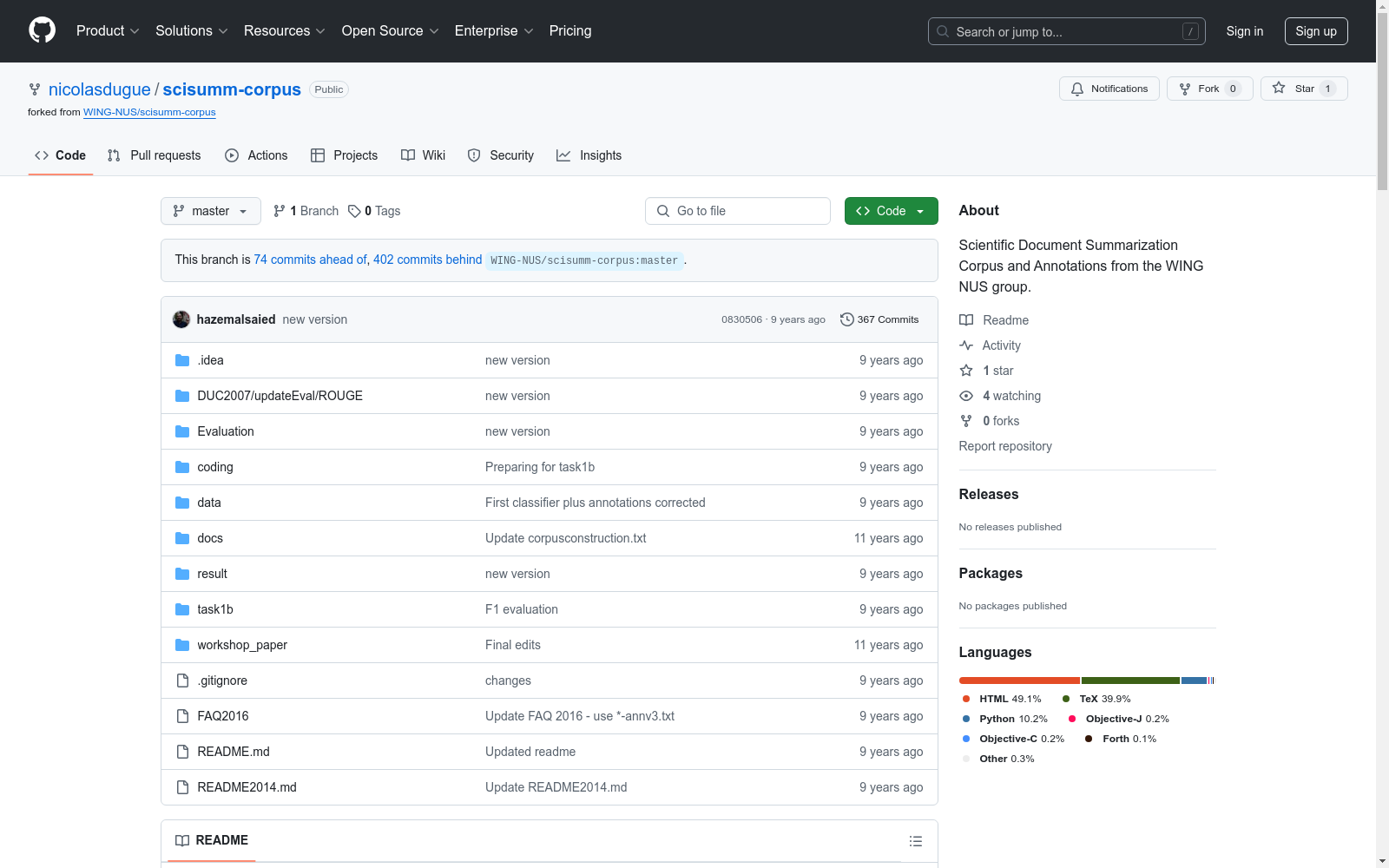Screen dimensions: 1389x868
Task: Open the WING-NUS/scisumm-corpus upstream link
Action: (x=149, y=112)
